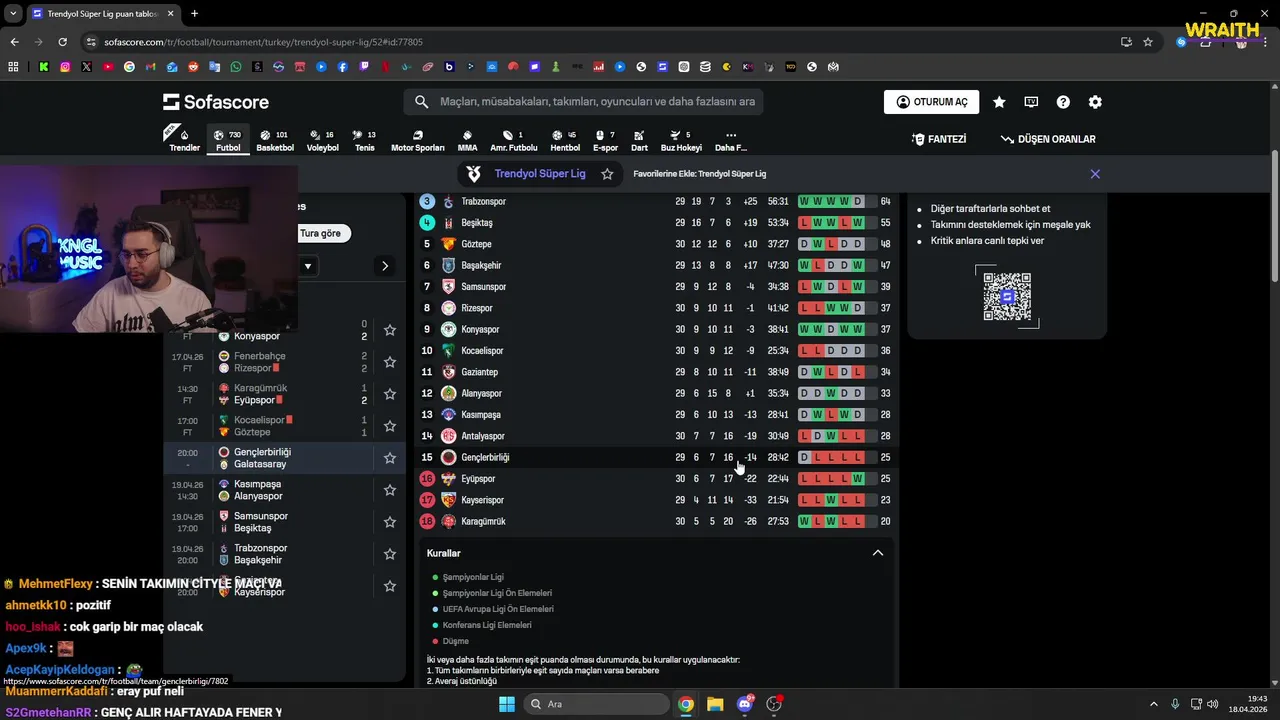Screen dimensions: 1280x720
Task: Favorite the Gençlerbirliği vs Galatasaray match
Action: pos(390,458)
